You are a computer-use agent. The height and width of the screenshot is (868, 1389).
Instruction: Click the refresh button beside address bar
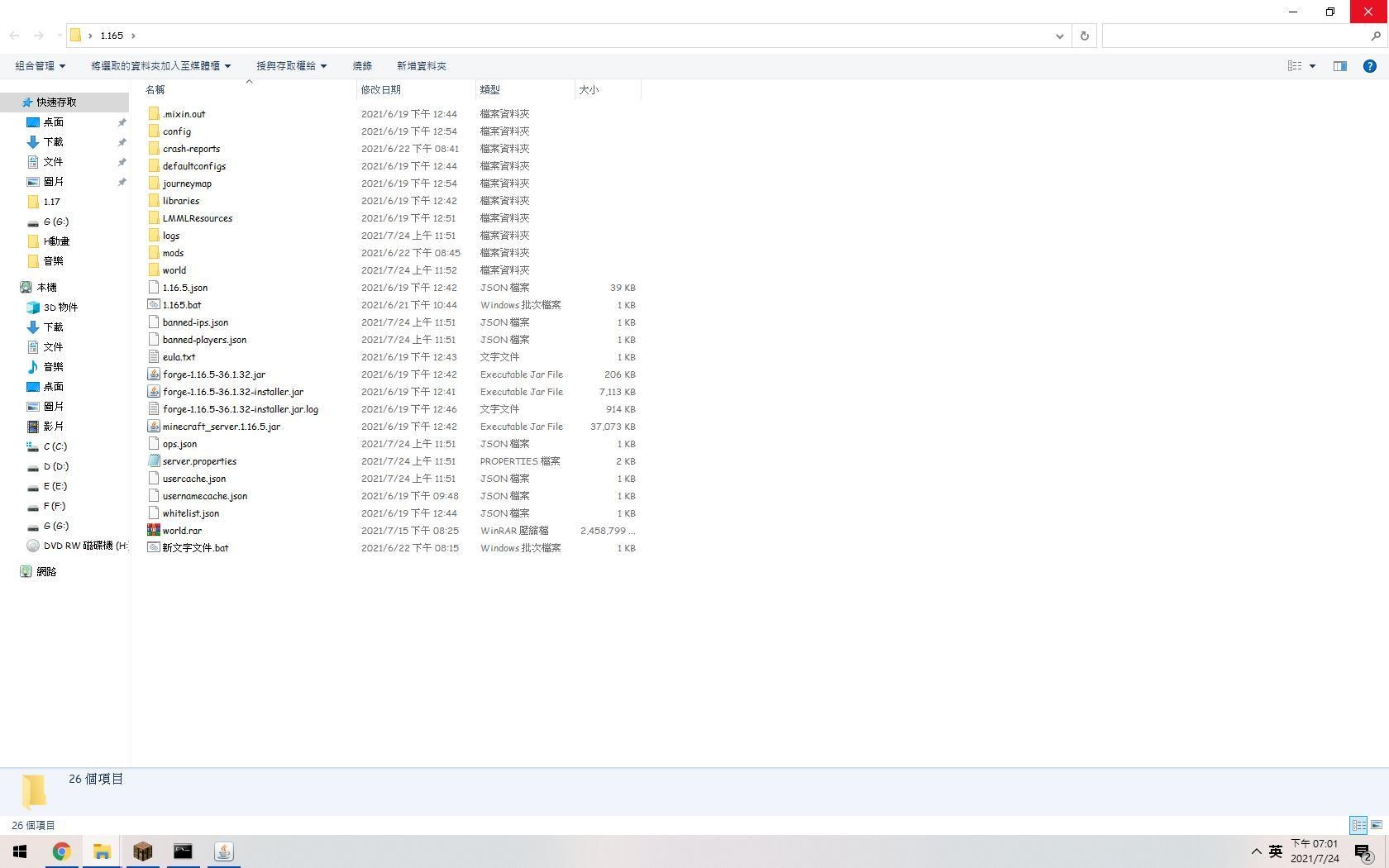tap(1084, 36)
